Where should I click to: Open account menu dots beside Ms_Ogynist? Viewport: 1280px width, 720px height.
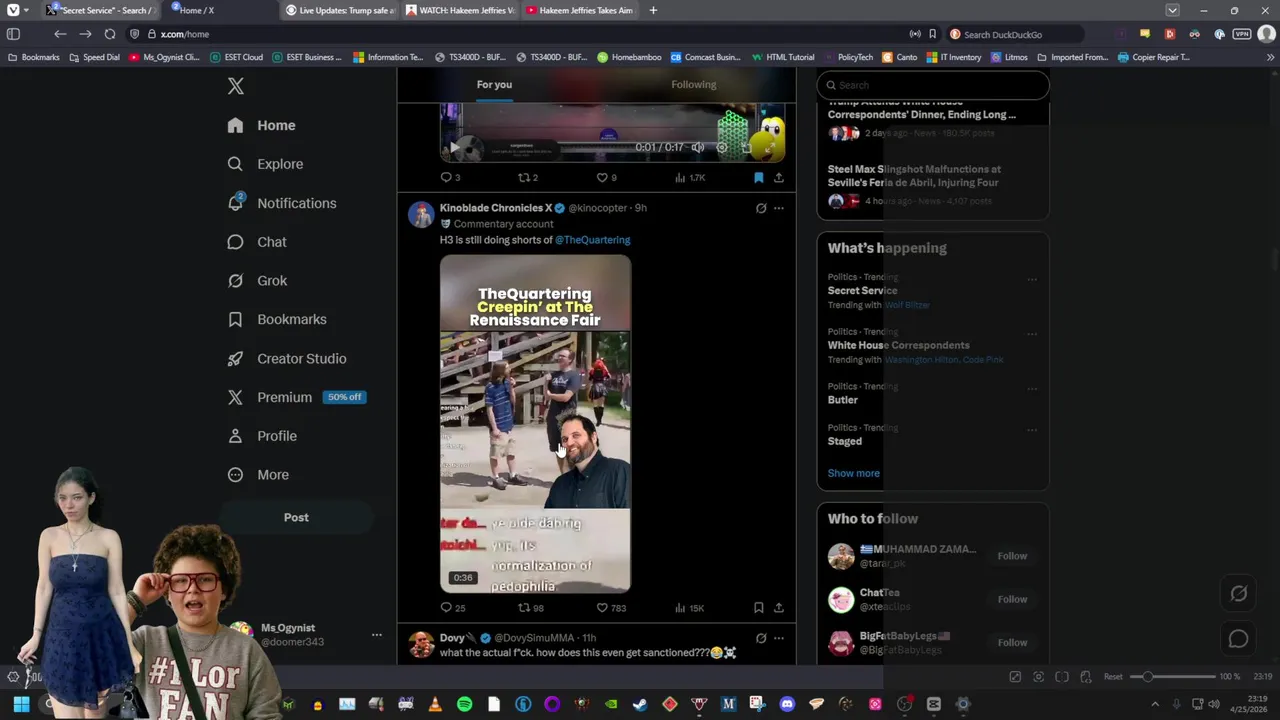[x=377, y=635]
